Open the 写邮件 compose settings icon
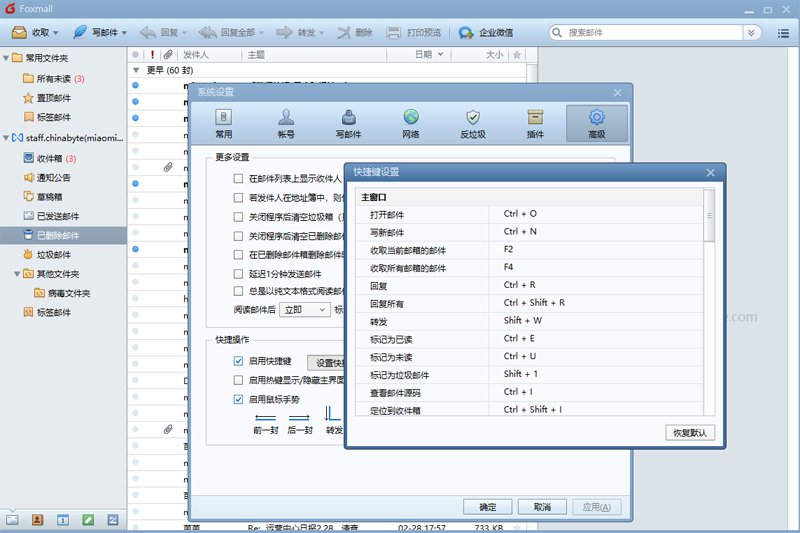This screenshot has width=800, height=533. click(x=348, y=117)
